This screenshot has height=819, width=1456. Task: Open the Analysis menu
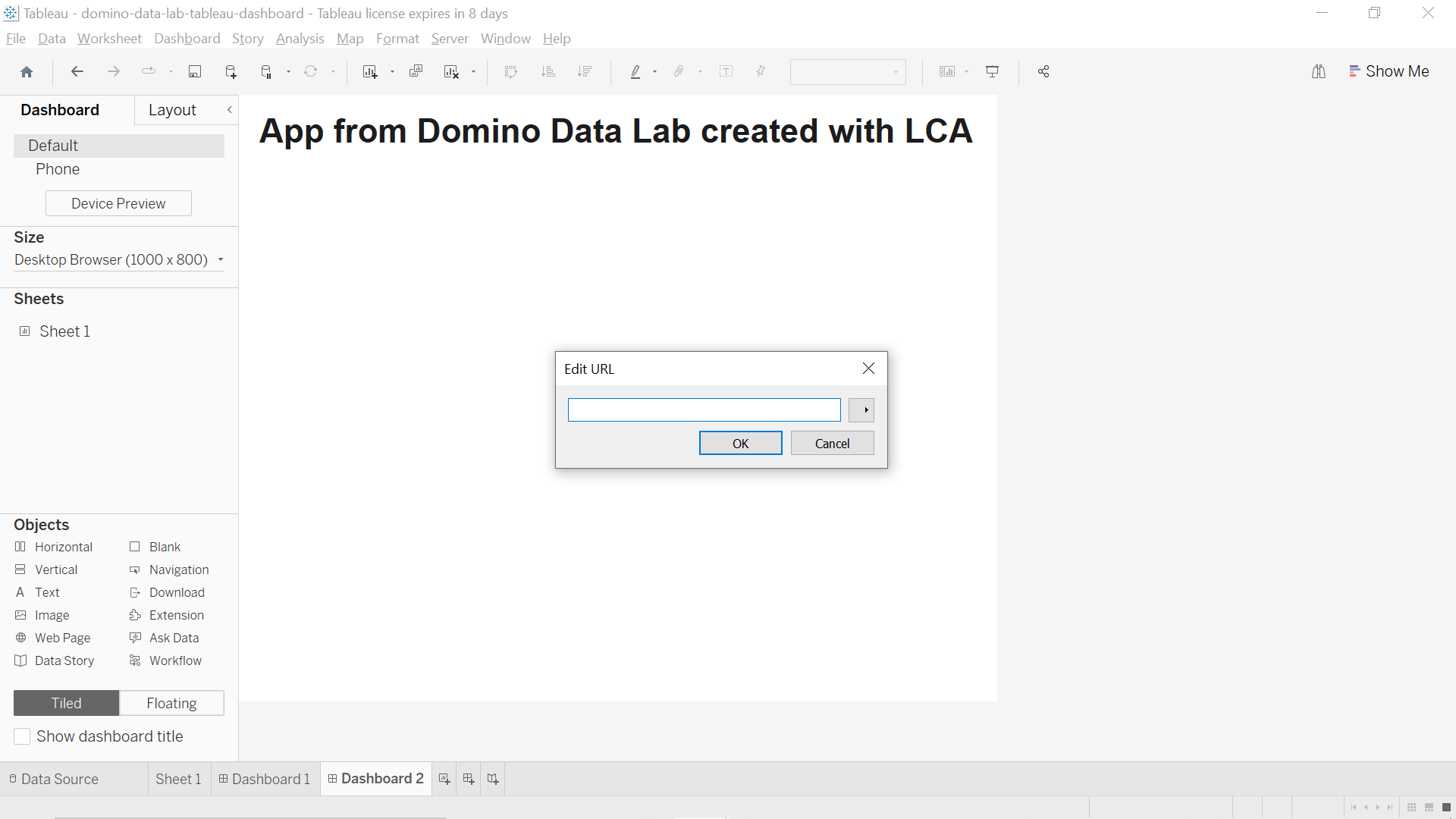coord(300,39)
